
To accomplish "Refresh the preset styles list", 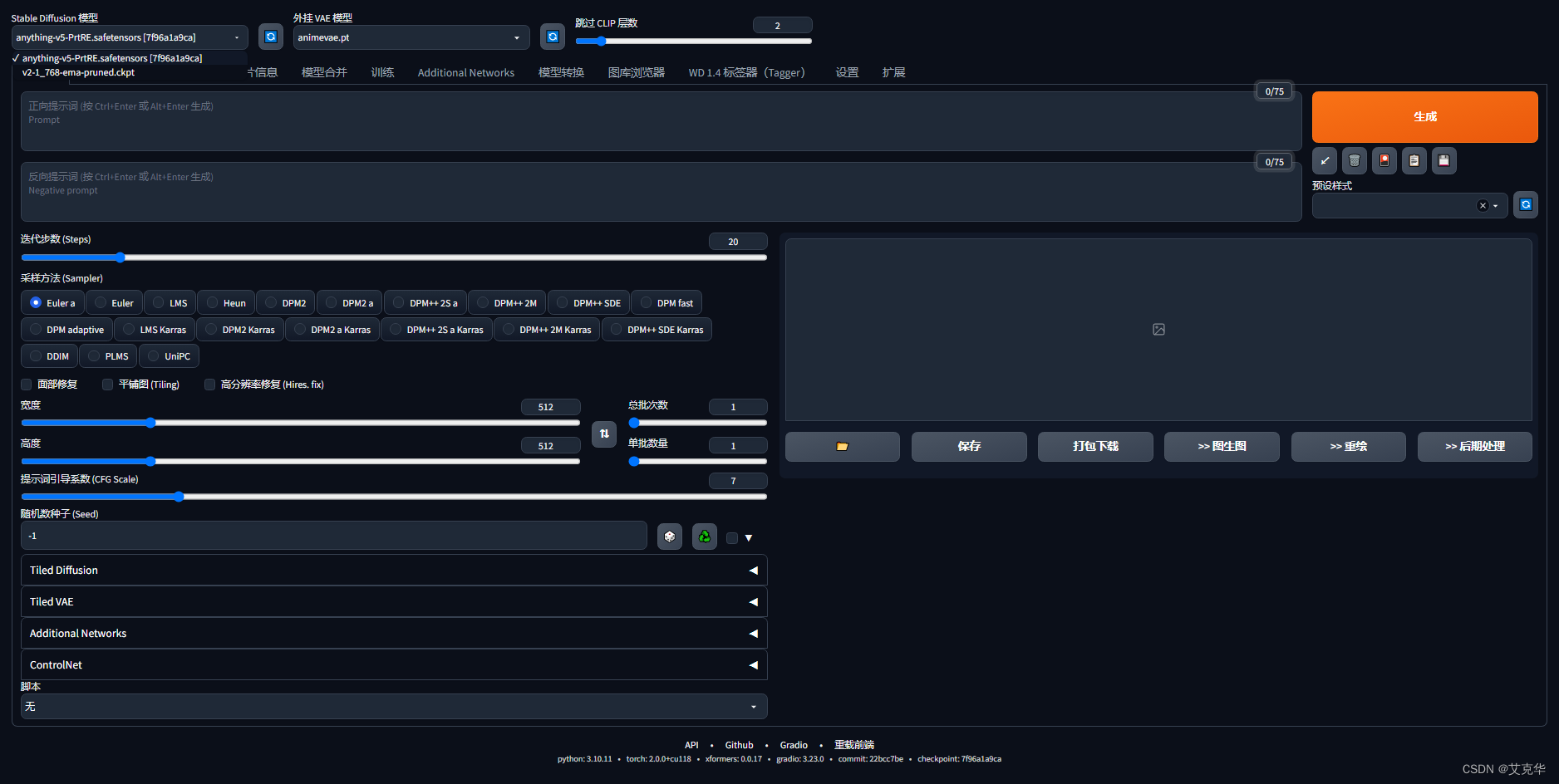I will pyautogui.click(x=1526, y=204).
